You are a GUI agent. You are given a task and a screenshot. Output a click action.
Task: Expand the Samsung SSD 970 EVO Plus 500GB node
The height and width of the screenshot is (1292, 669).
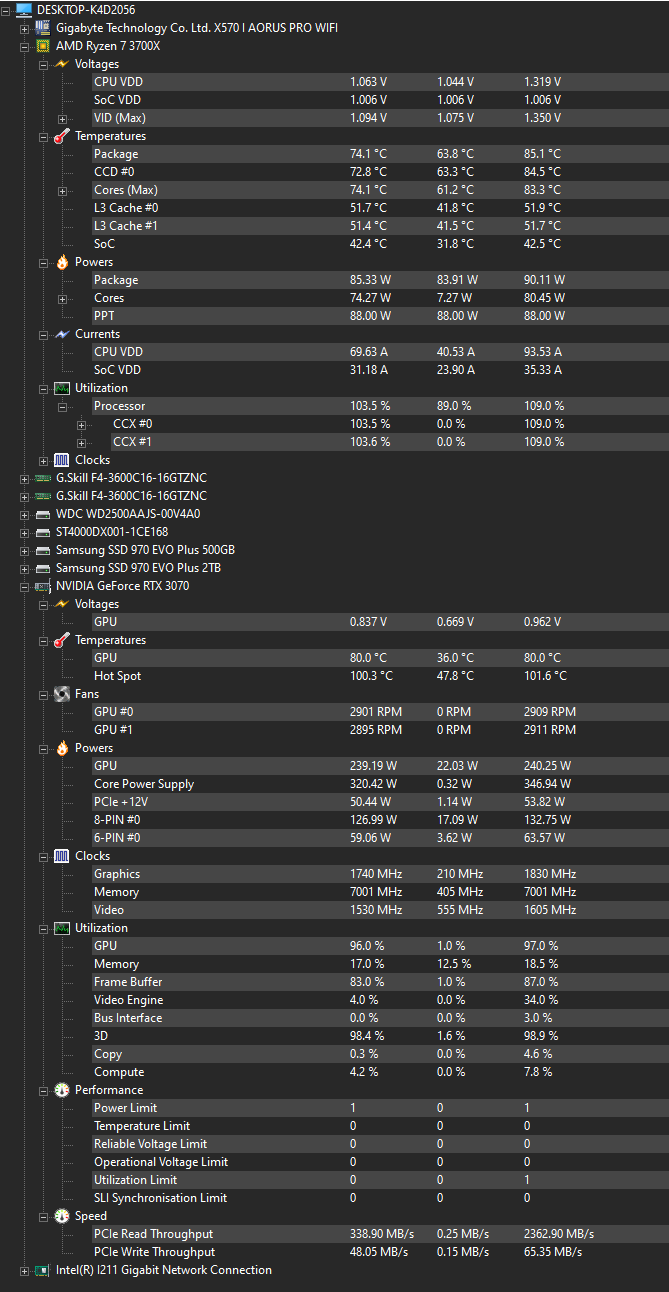tap(25, 550)
